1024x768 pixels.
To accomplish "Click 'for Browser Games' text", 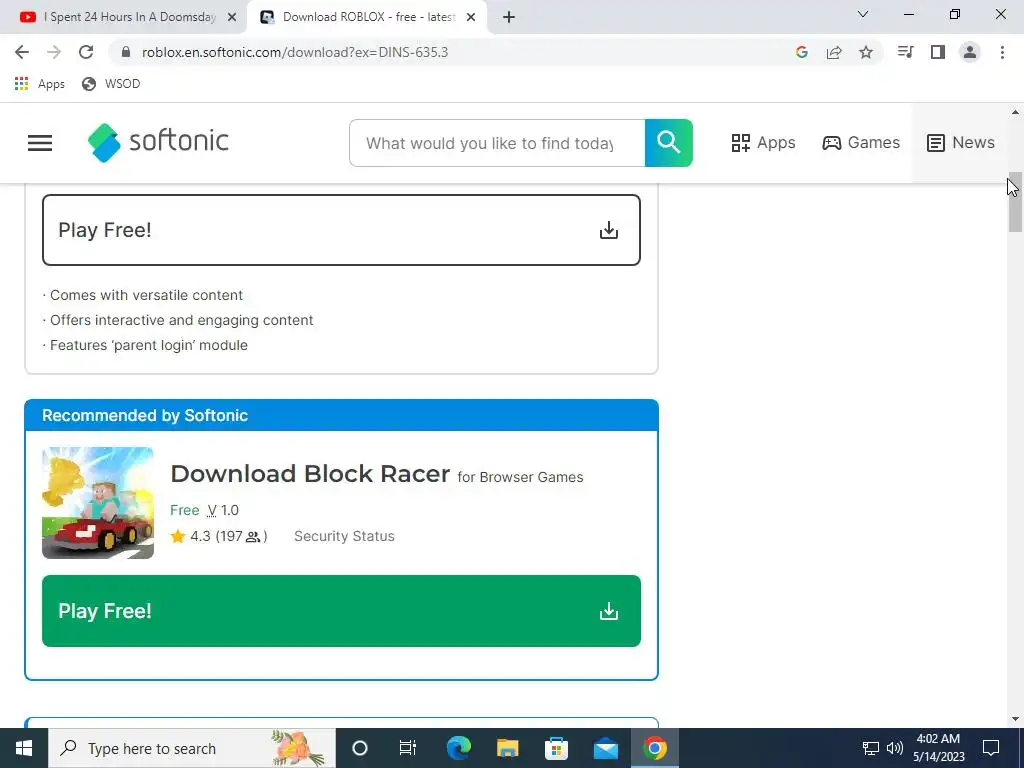I will pyautogui.click(x=520, y=477).
